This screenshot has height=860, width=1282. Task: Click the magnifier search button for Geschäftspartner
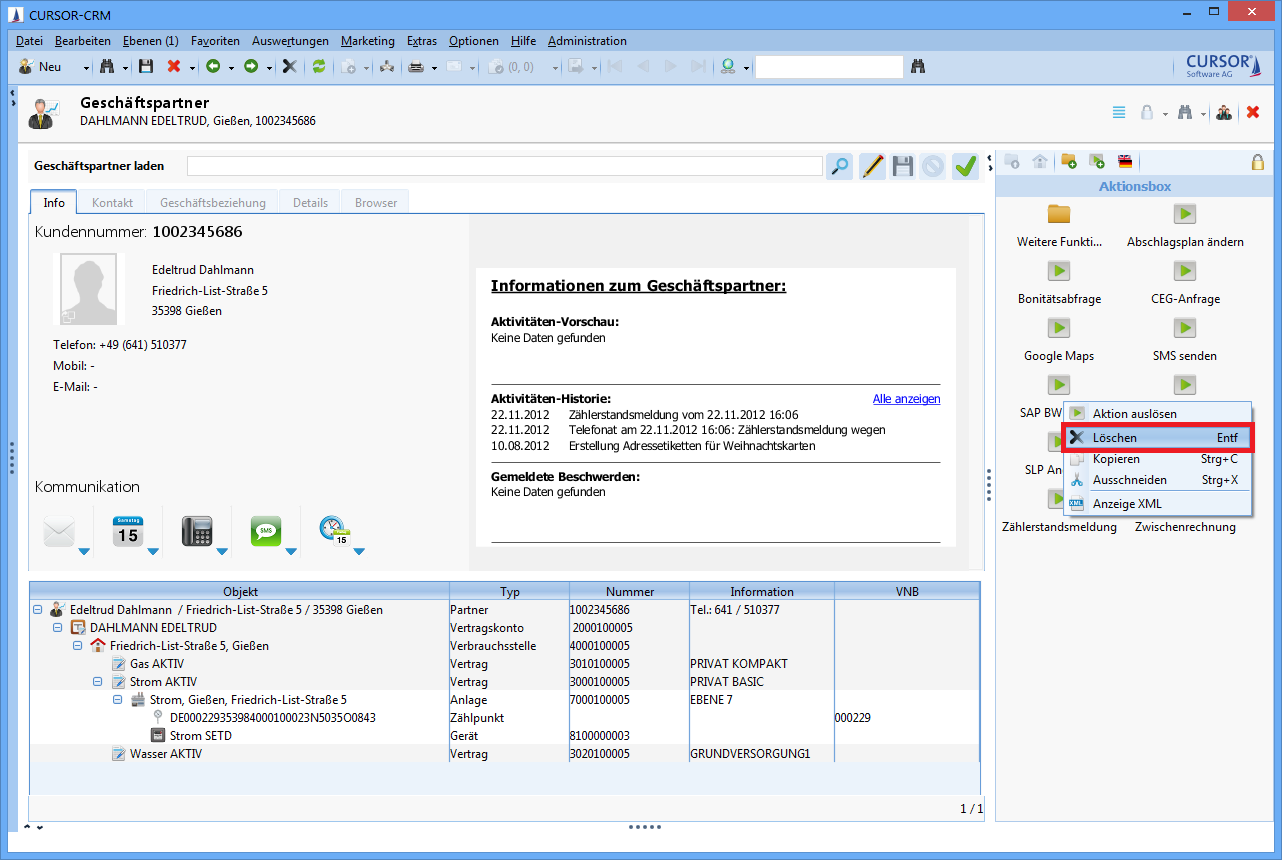pyautogui.click(x=840, y=166)
